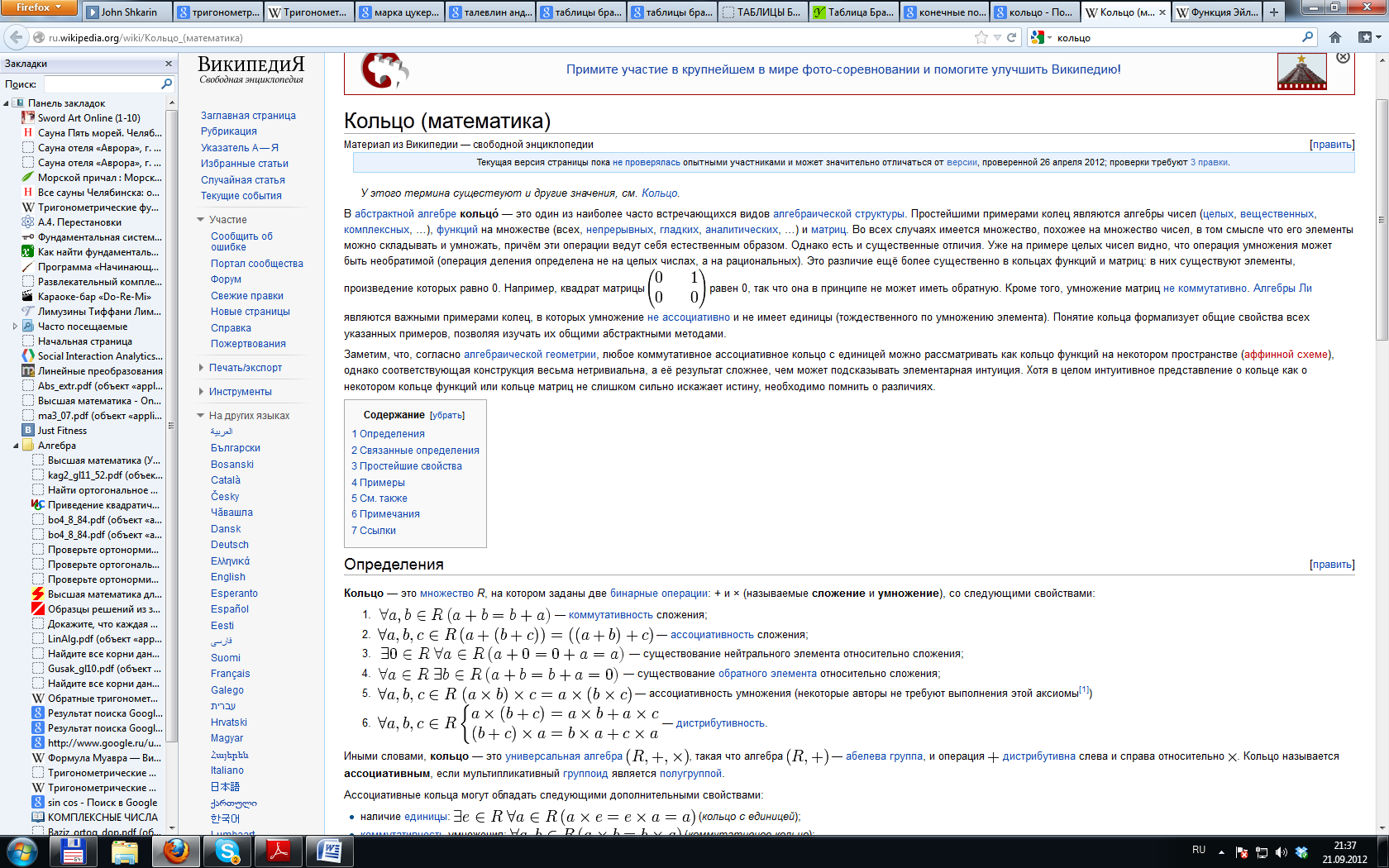Open the Заглавная страница link
This screenshot has height=868, width=1389.
tap(248, 116)
